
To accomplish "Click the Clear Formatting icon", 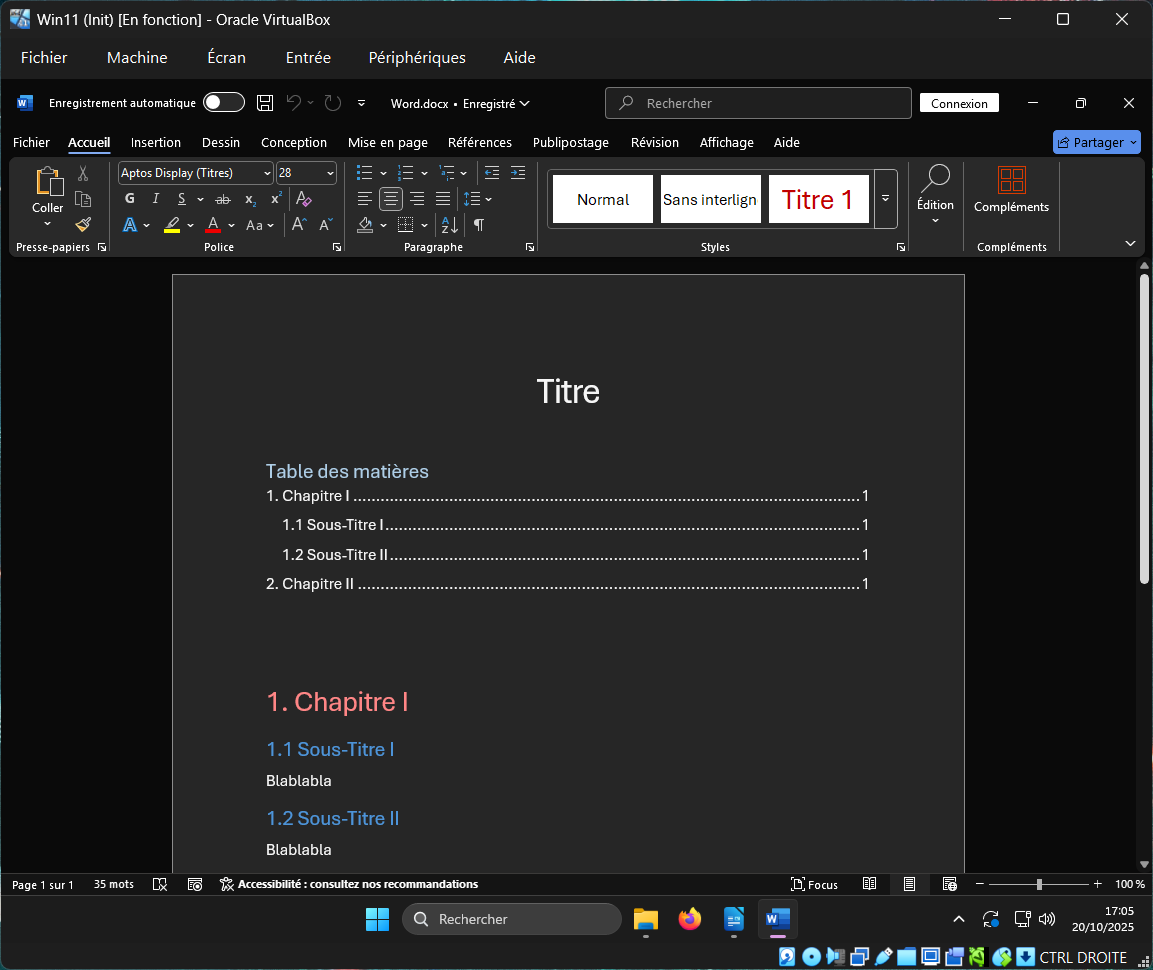I will (x=304, y=199).
